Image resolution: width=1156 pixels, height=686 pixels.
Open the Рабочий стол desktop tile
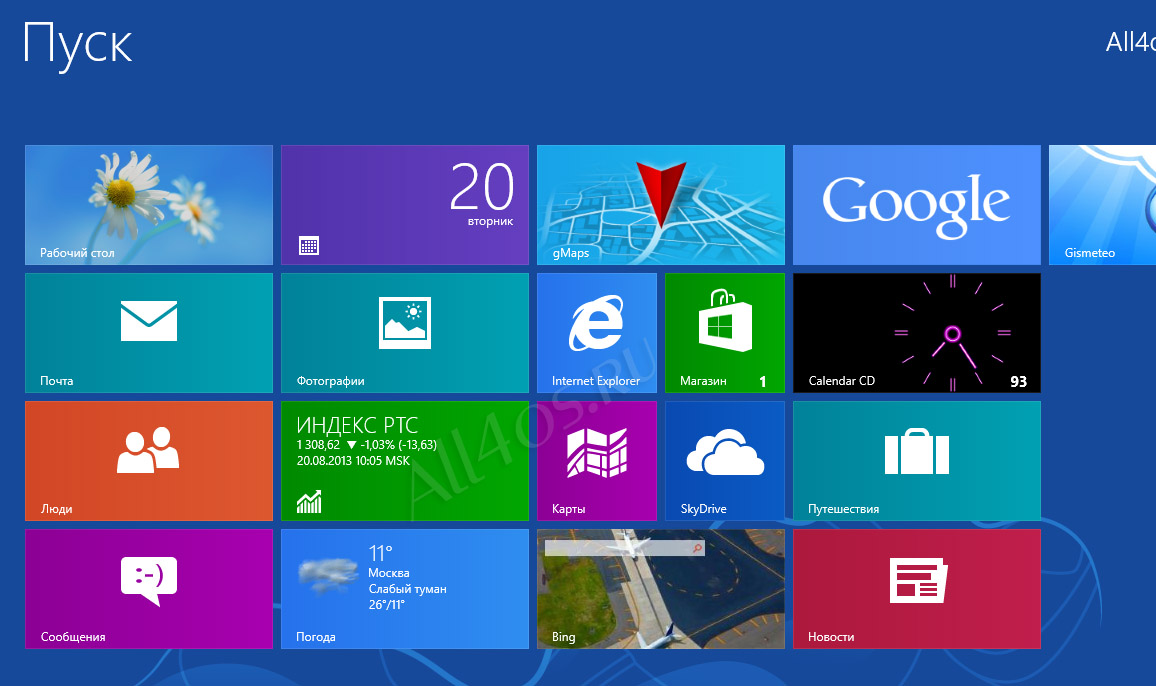point(149,205)
